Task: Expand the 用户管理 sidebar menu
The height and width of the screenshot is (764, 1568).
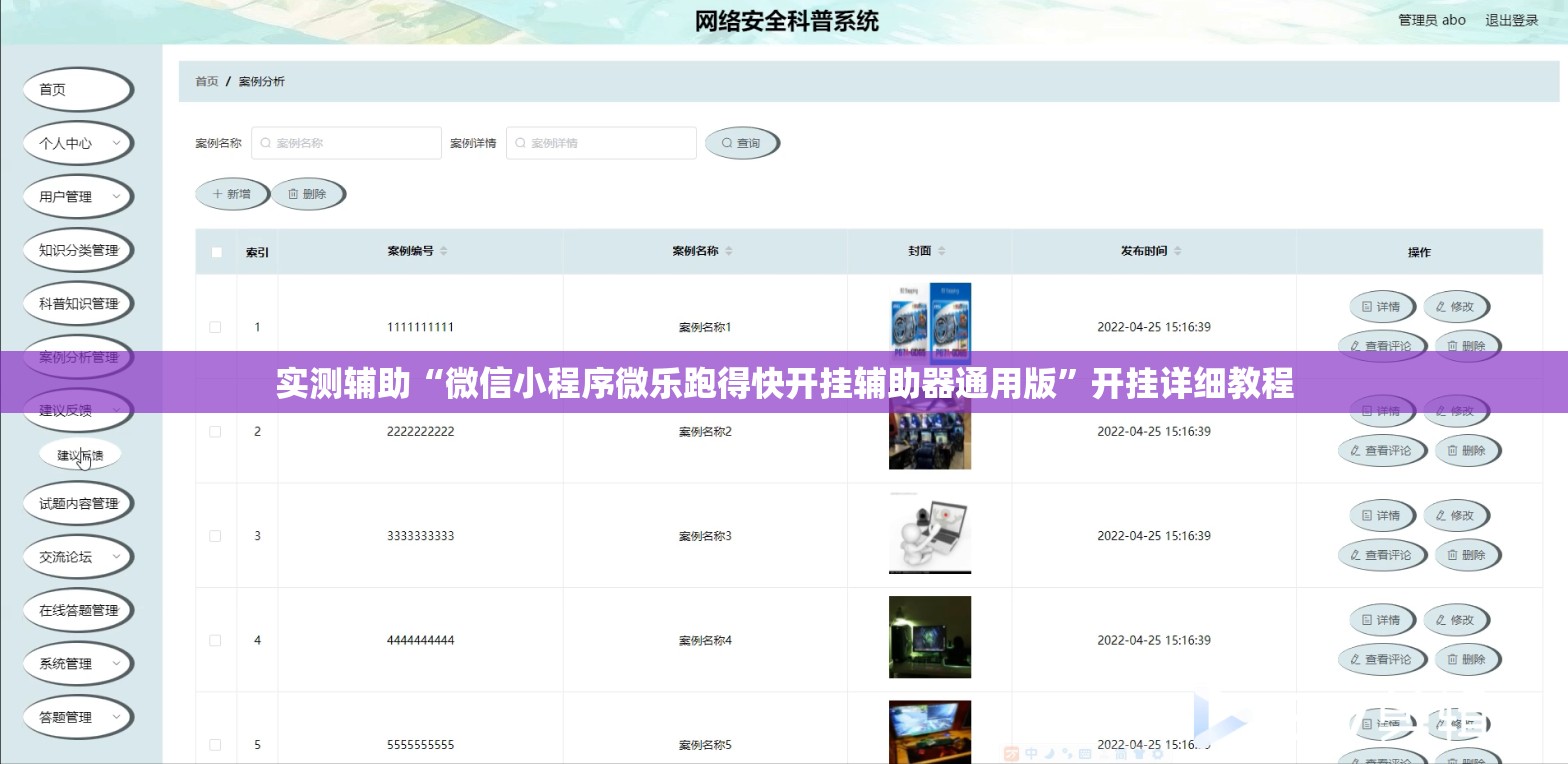Action: (77, 196)
